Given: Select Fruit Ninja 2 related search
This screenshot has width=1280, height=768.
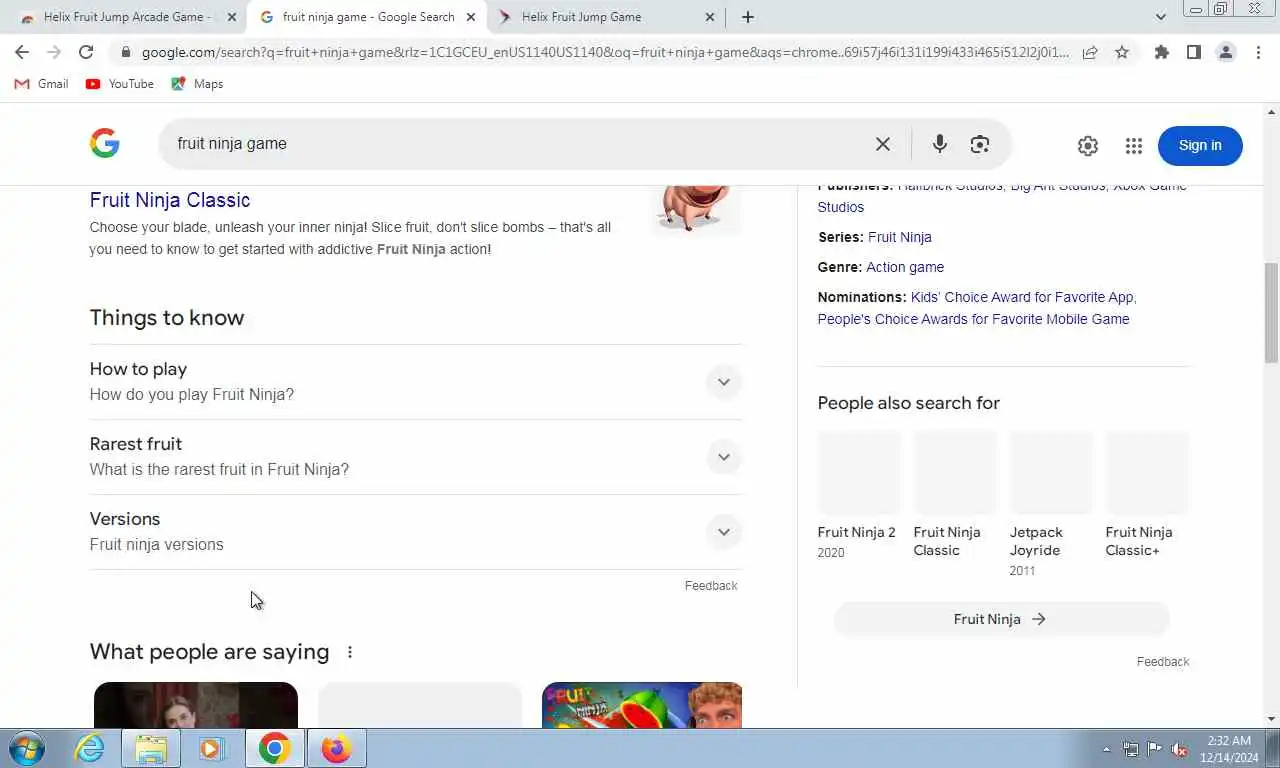Looking at the screenshot, I should click(x=859, y=496).
